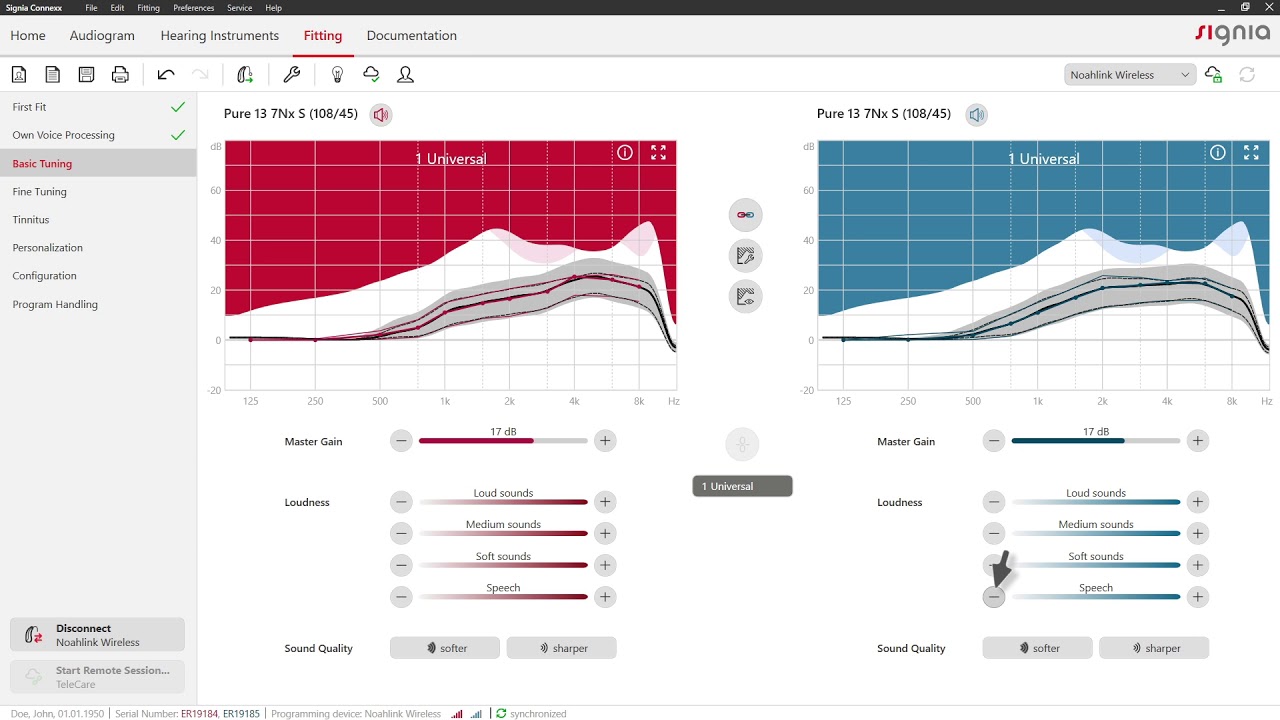The width and height of the screenshot is (1280, 720).
Task: Increase right Master Gain with plus
Action: pos(1197,441)
